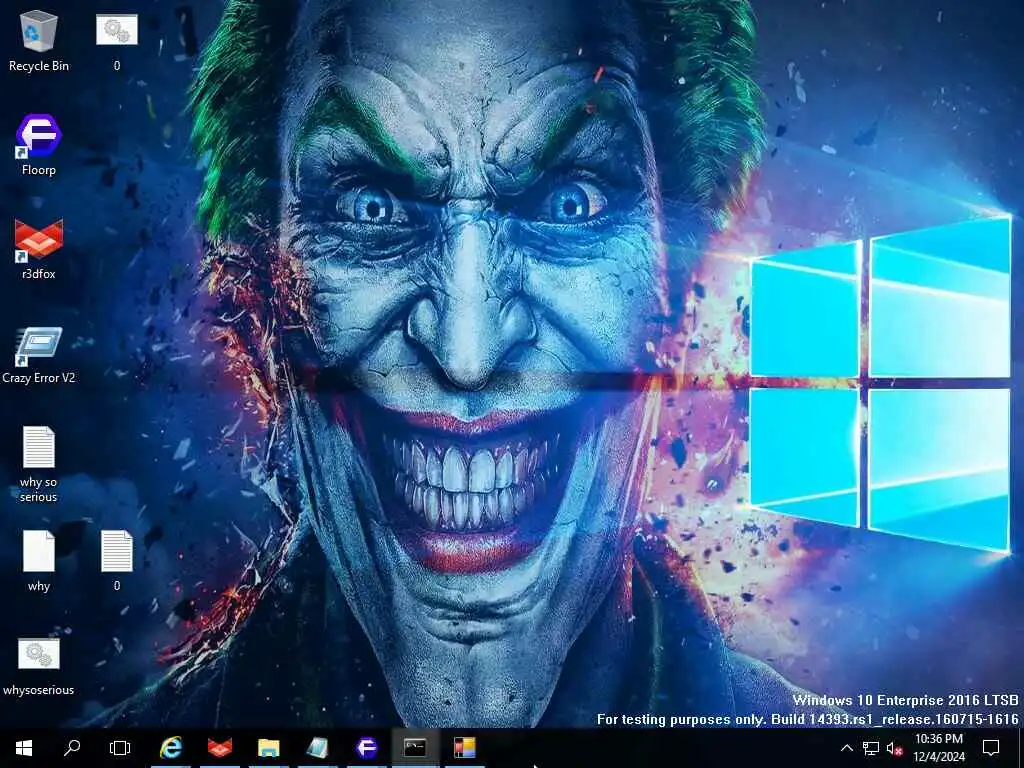The width and height of the screenshot is (1024, 768).
Task: Open the Windows Start menu
Action: click(24, 748)
